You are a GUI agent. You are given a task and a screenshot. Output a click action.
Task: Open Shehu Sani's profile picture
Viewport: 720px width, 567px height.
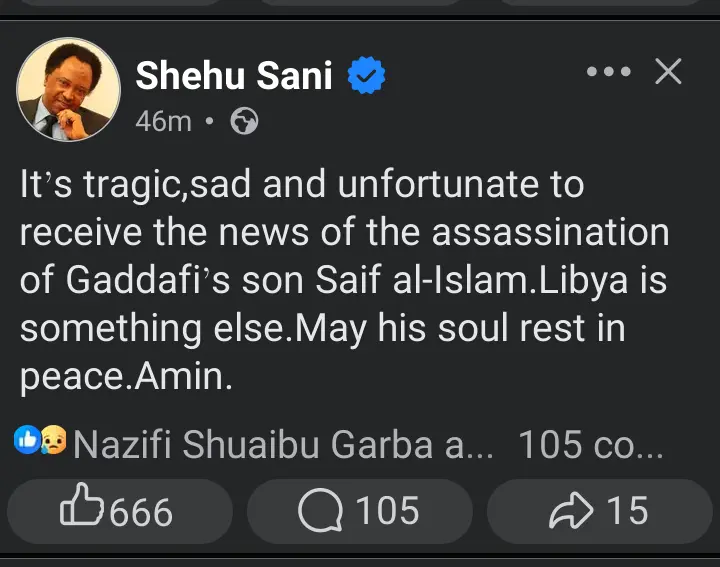(x=68, y=90)
